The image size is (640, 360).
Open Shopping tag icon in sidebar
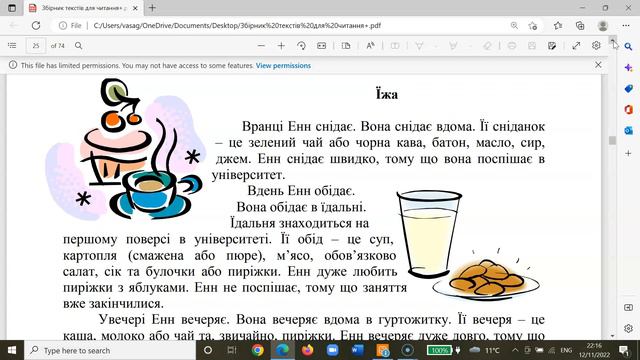[x=629, y=89]
